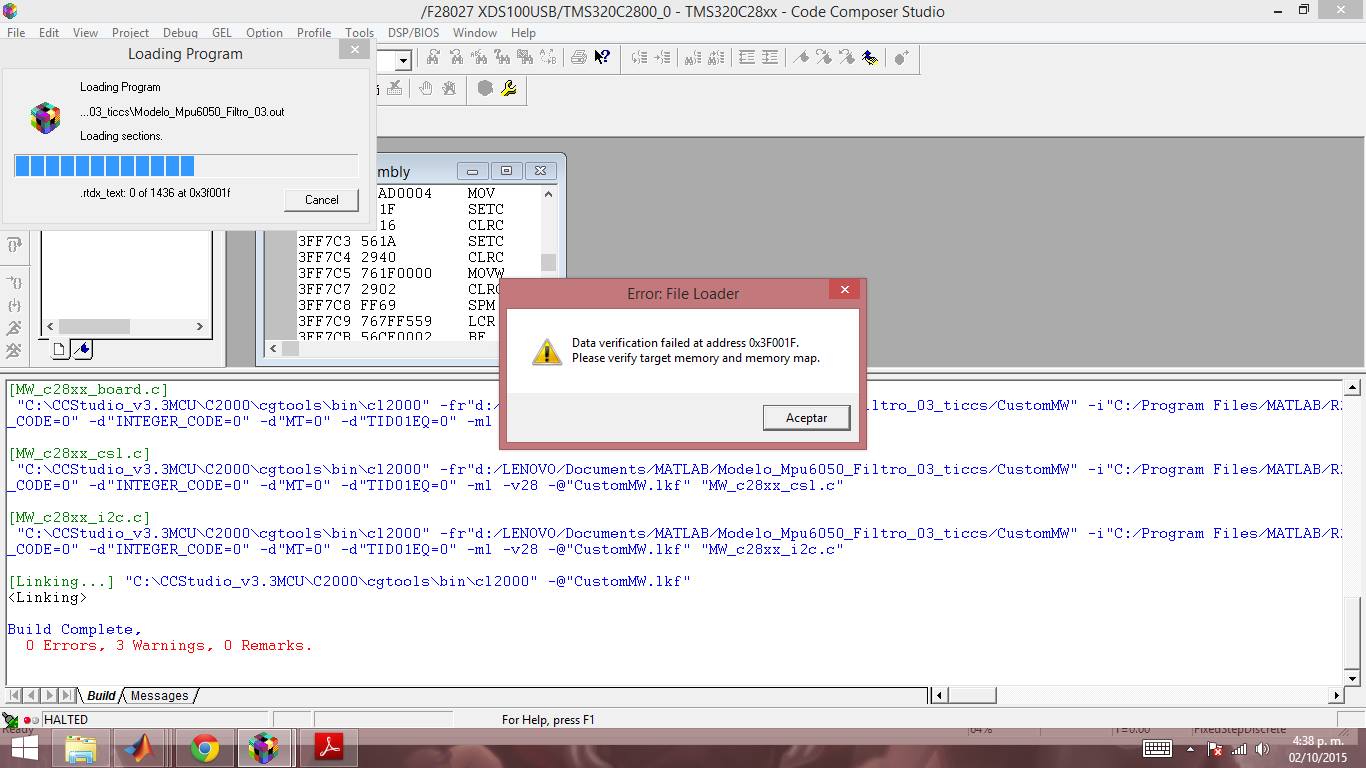Click the edit bookmarks blue icon

point(869,57)
